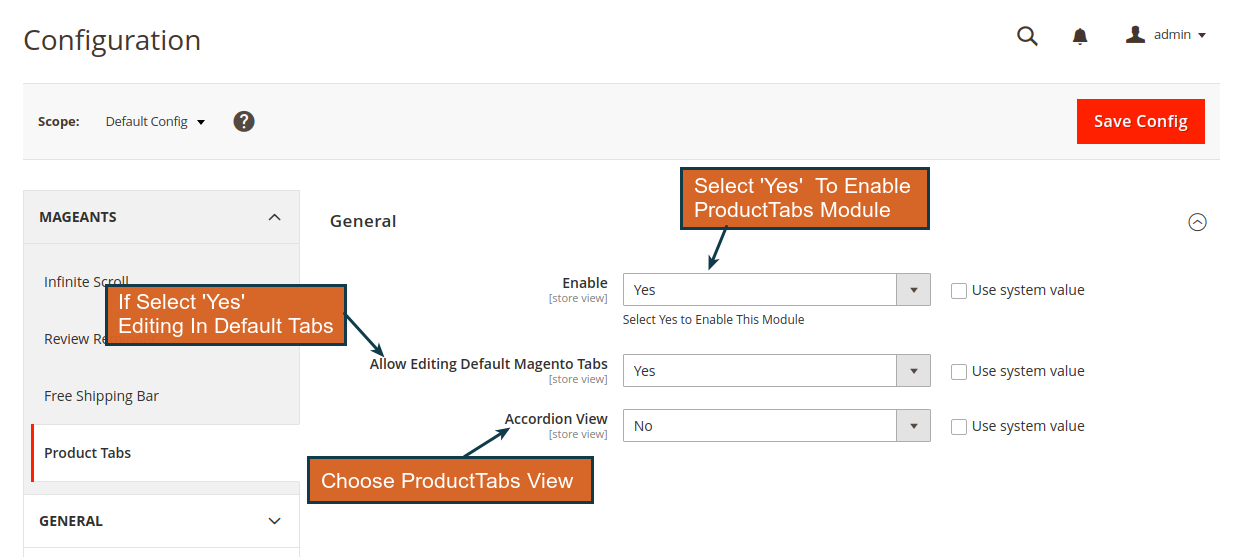Check Use system value for Accordion View
The height and width of the screenshot is (557, 1243).
click(959, 427)
